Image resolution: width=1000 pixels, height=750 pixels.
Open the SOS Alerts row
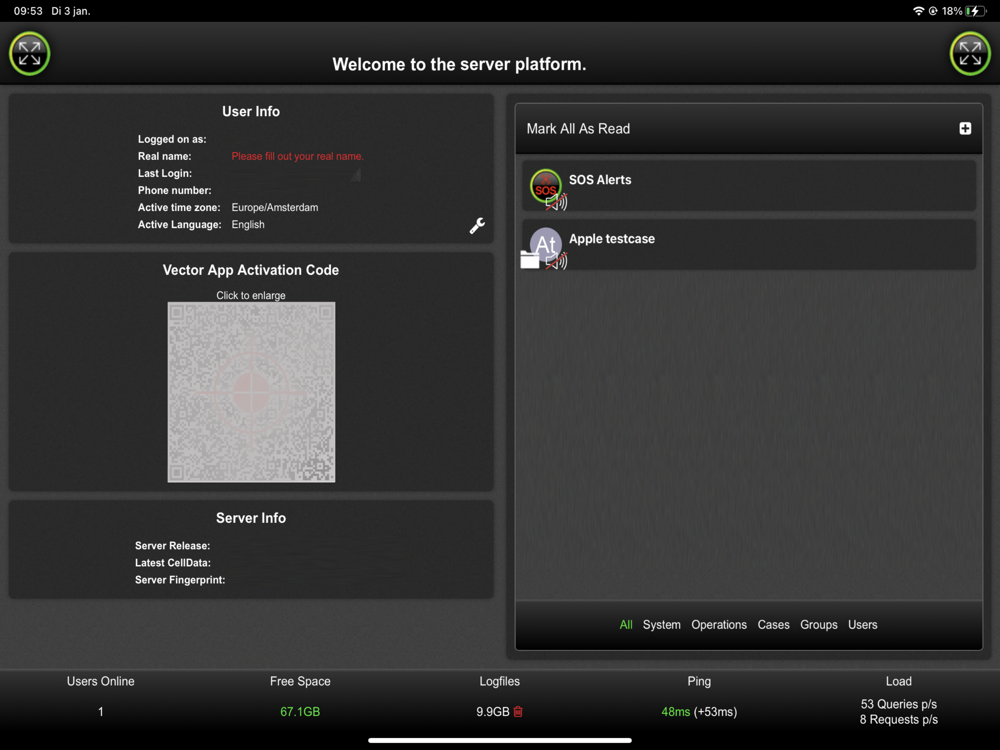pyautogui.click(x=749, y=186)
